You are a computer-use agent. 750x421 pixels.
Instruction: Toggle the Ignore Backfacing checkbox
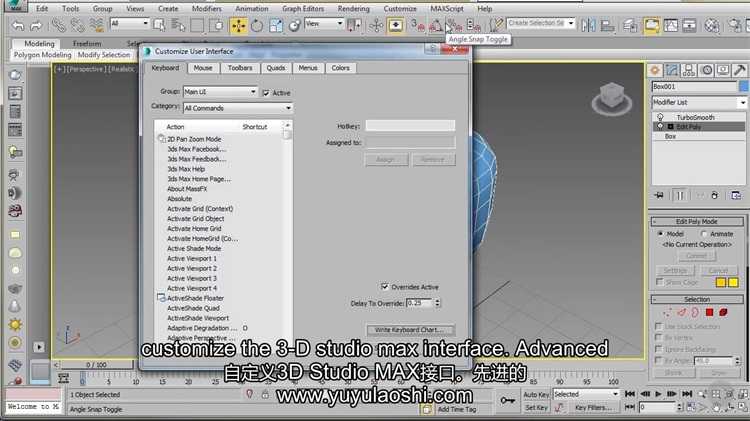[659, 349]
